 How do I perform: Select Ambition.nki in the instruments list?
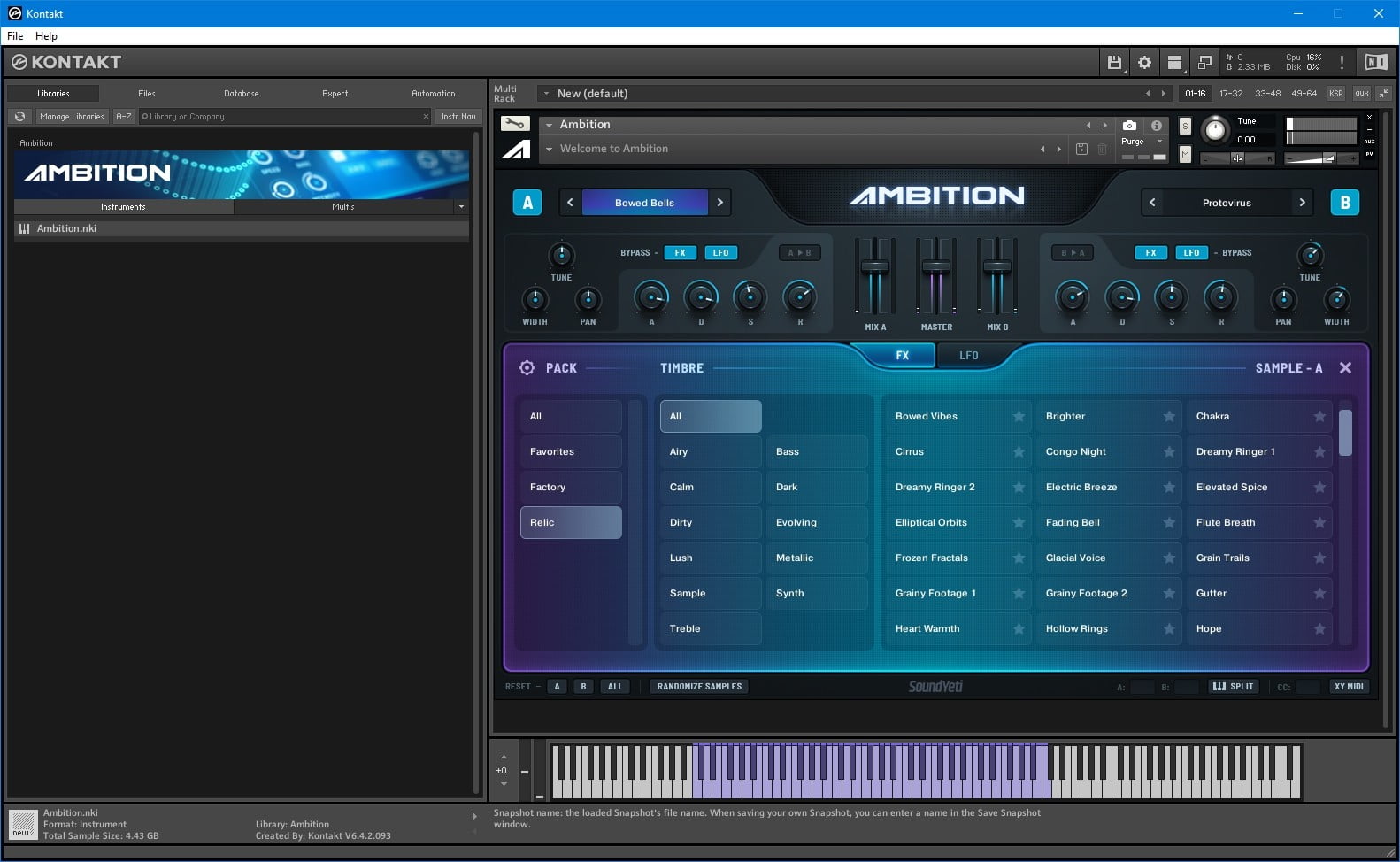tap(241, 228)
